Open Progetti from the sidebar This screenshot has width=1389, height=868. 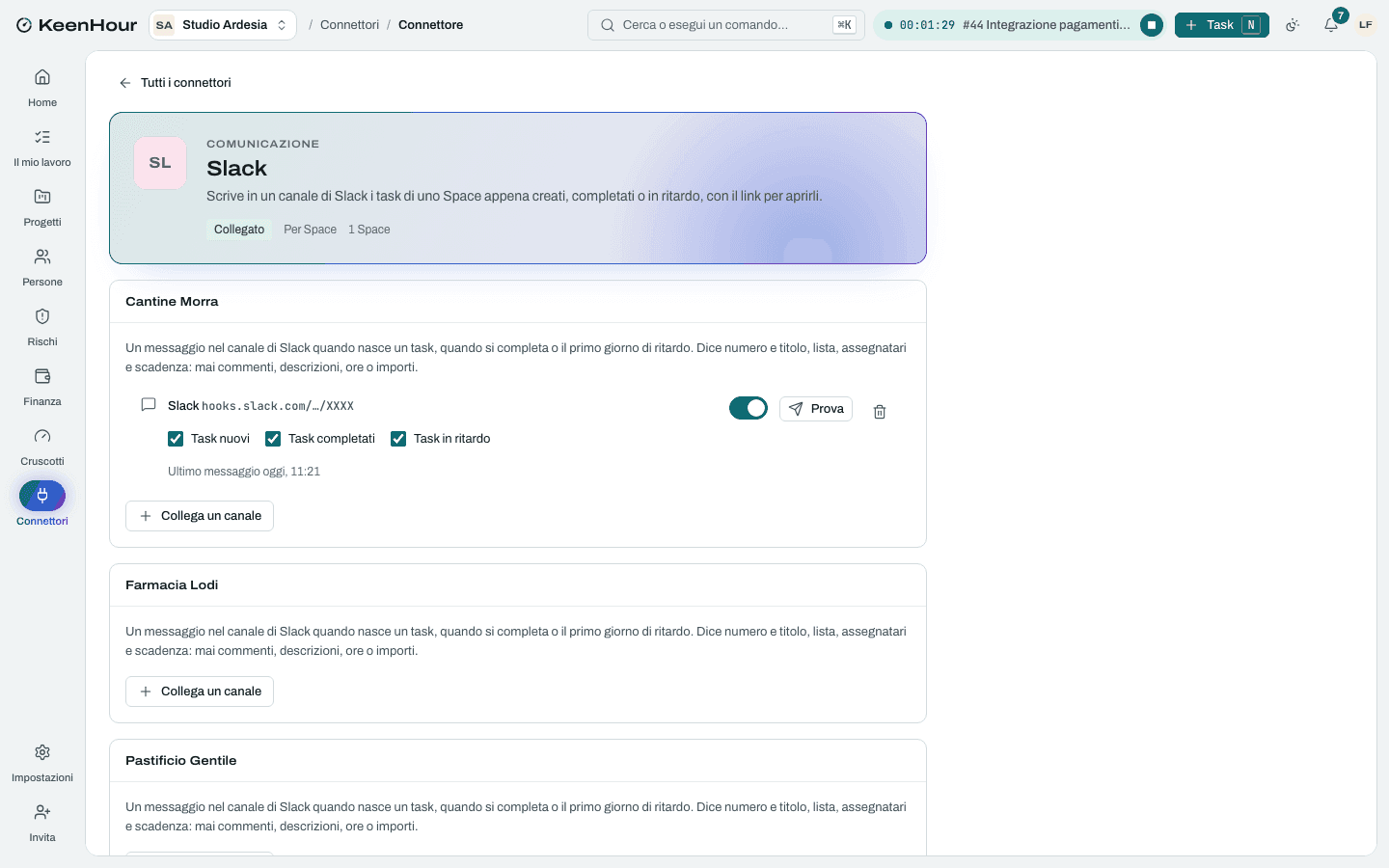pyautogui.click(x=42, y=207)
